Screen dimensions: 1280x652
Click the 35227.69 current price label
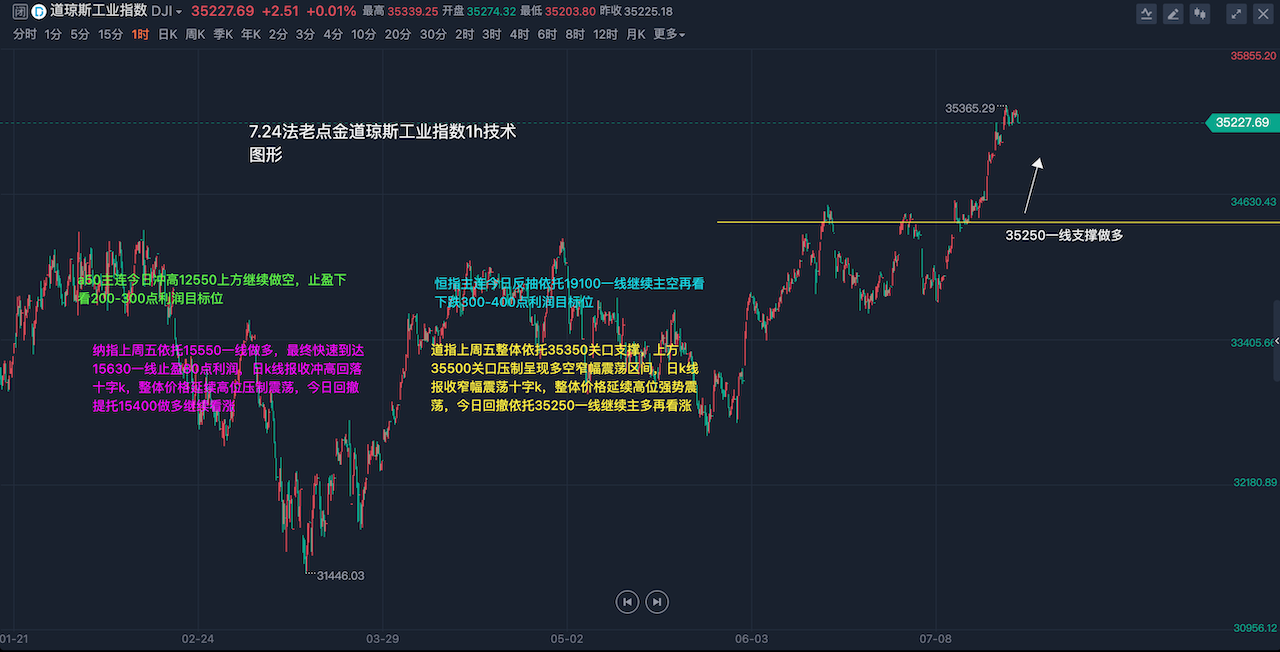(x=1241, y=122)
